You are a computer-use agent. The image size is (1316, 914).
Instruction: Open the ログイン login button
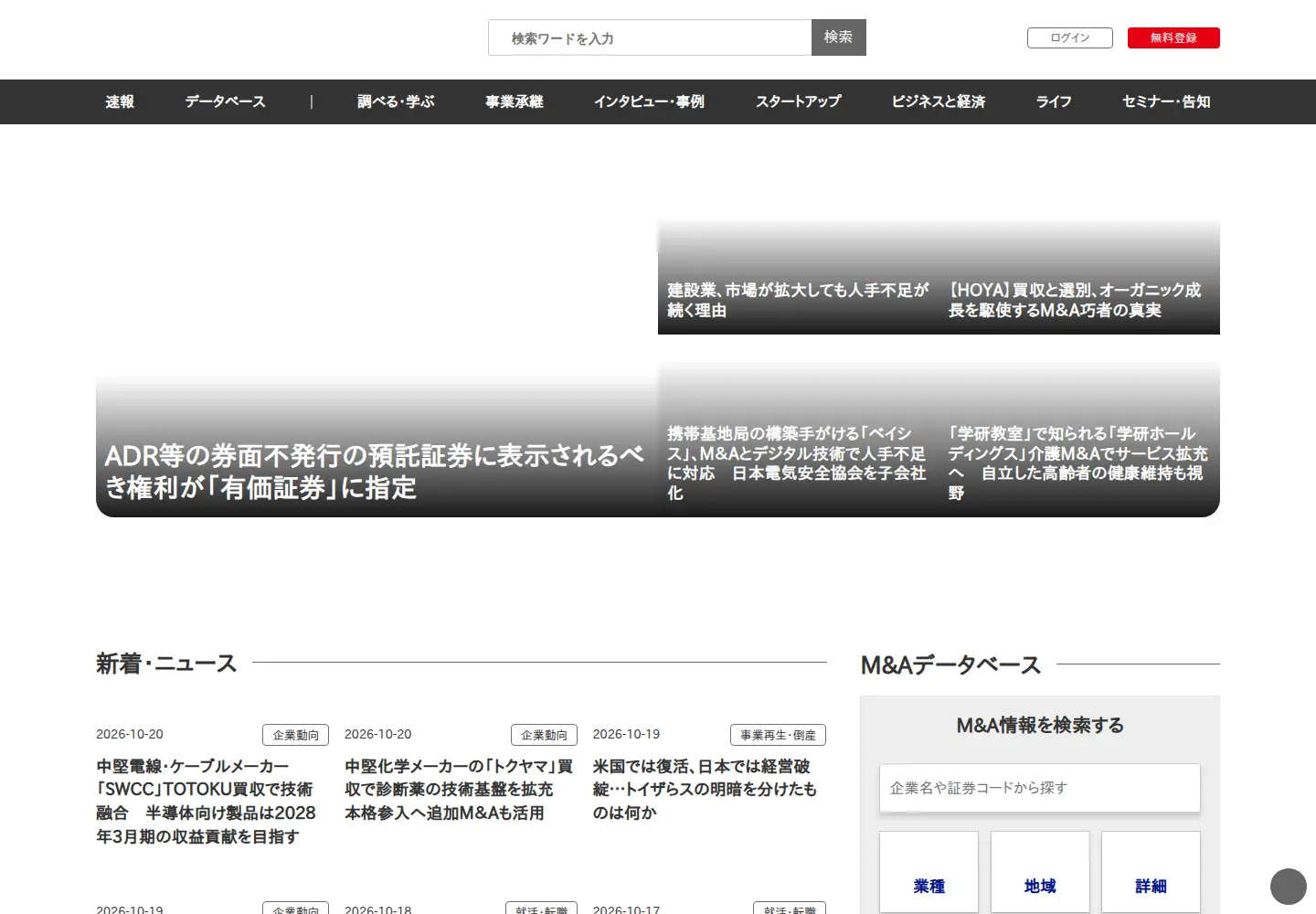1069,37
